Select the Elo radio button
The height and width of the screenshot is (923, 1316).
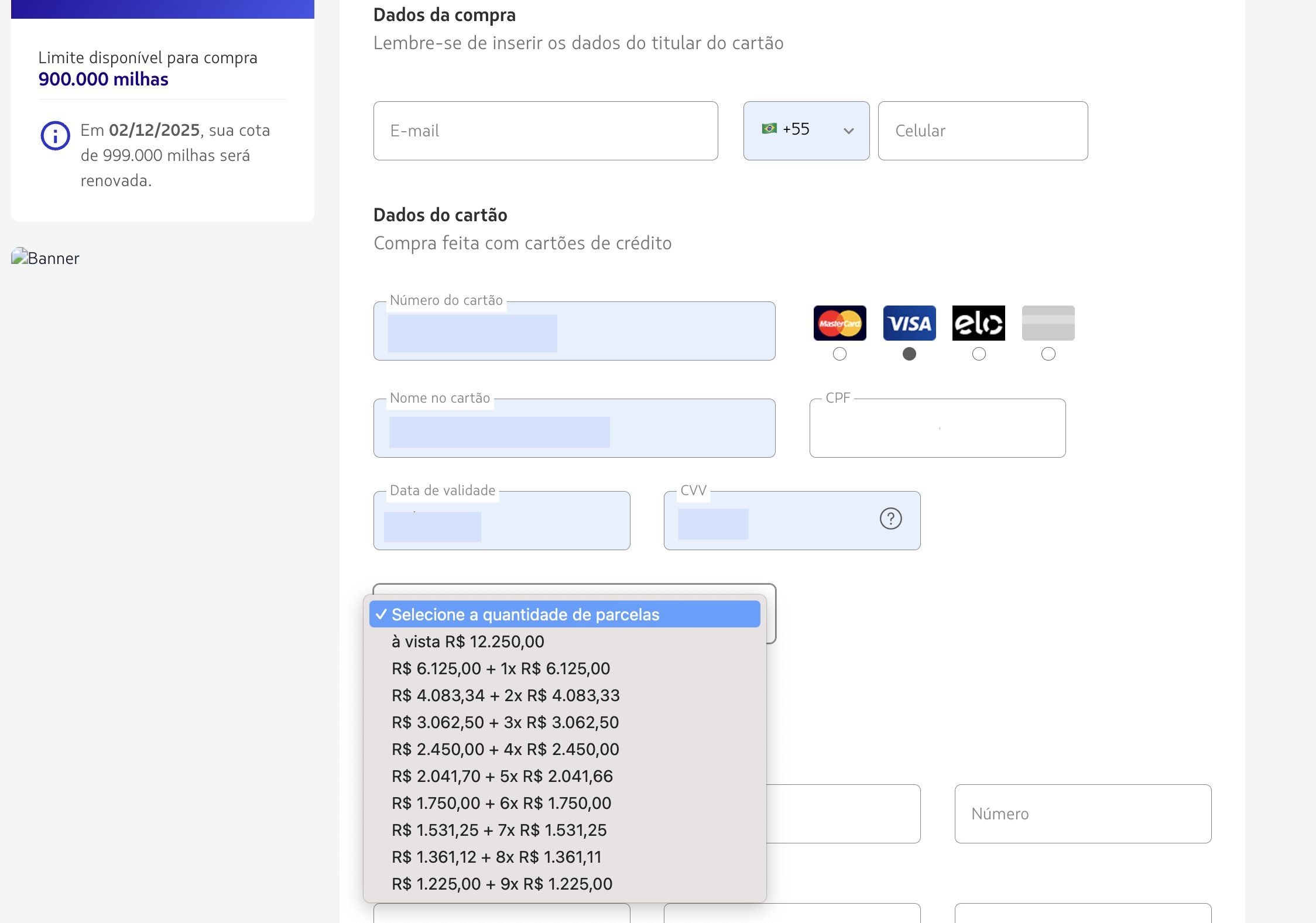pos(978,354)
